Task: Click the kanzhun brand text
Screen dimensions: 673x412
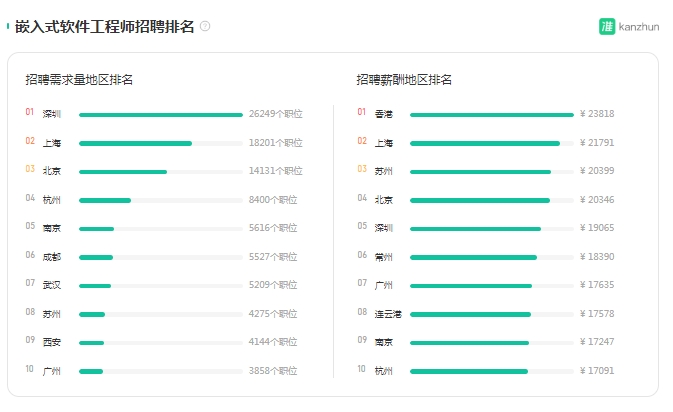Action: (x=640, y=27)
